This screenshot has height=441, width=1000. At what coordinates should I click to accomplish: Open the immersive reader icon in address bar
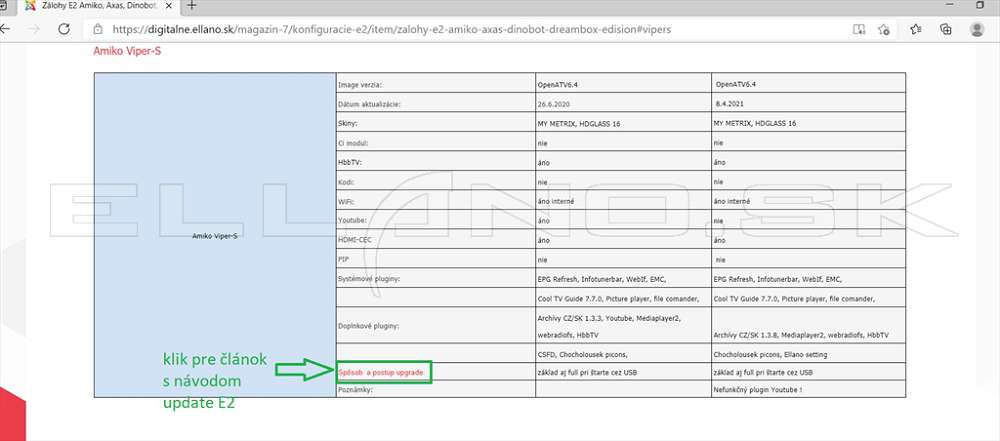(x=859, y=29)
